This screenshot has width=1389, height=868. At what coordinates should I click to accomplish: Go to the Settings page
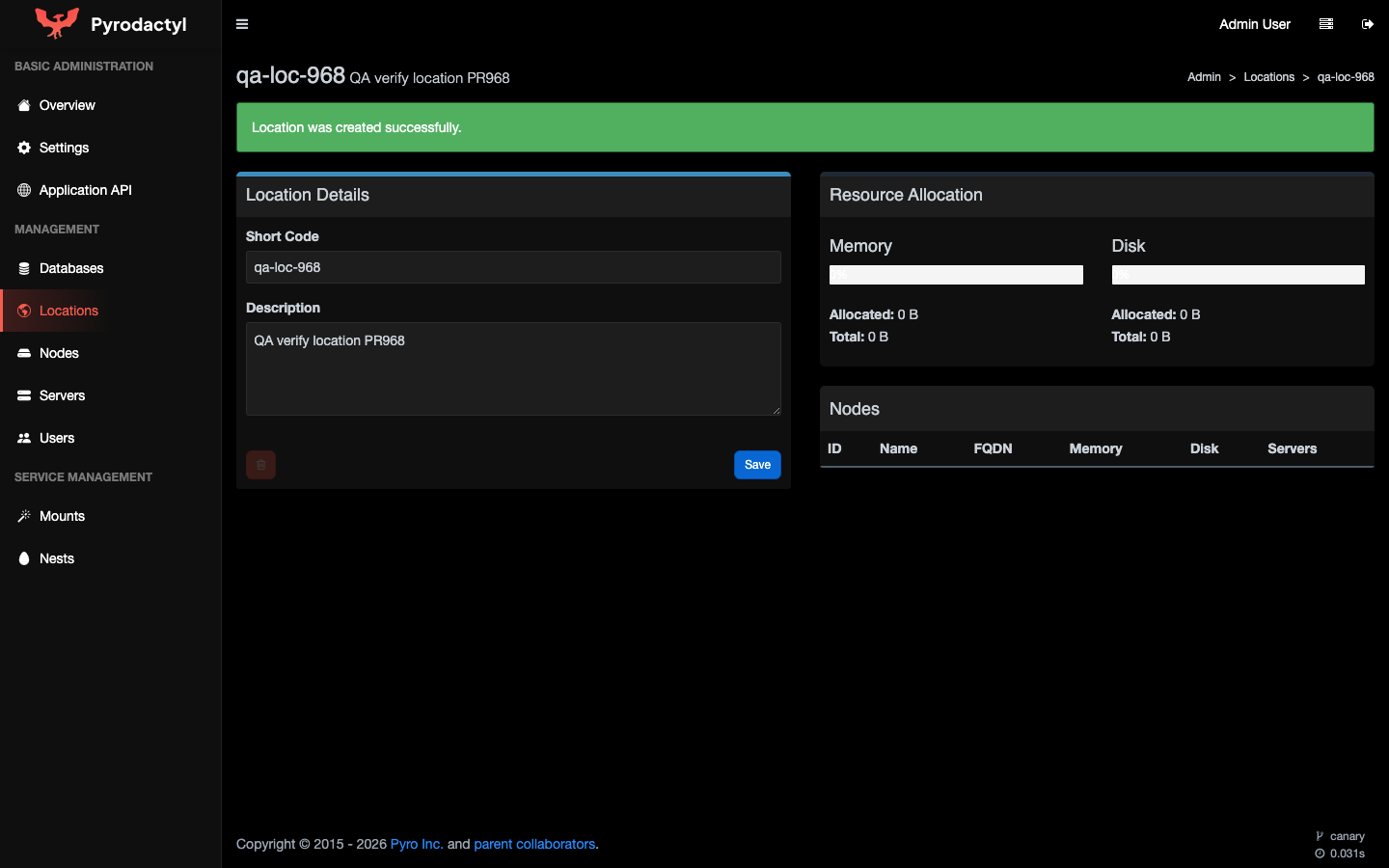[x=110, y=148]
